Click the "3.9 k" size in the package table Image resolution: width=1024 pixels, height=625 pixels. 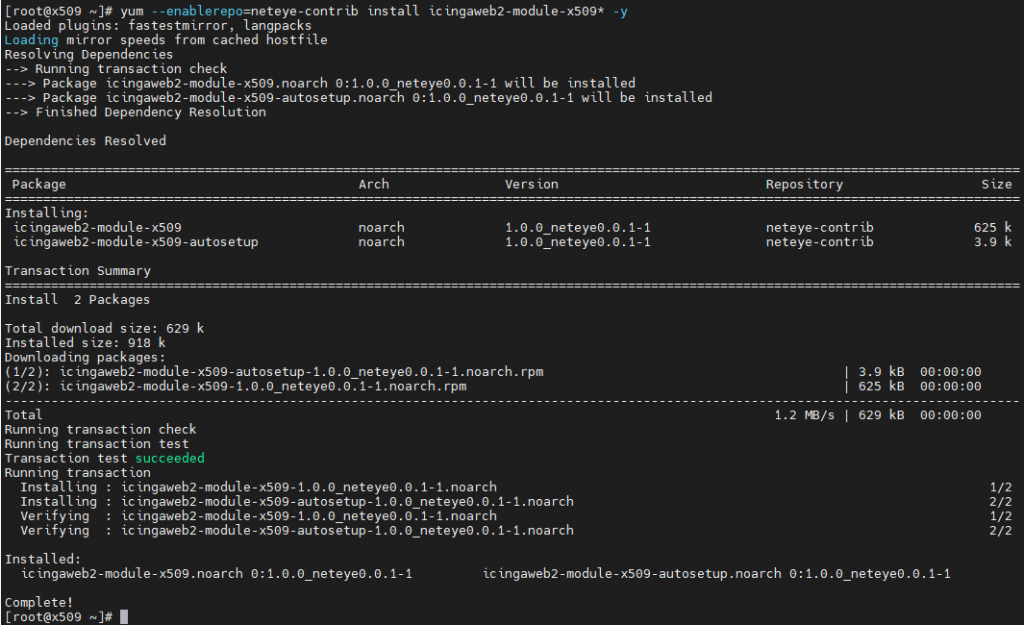(993, 242)
